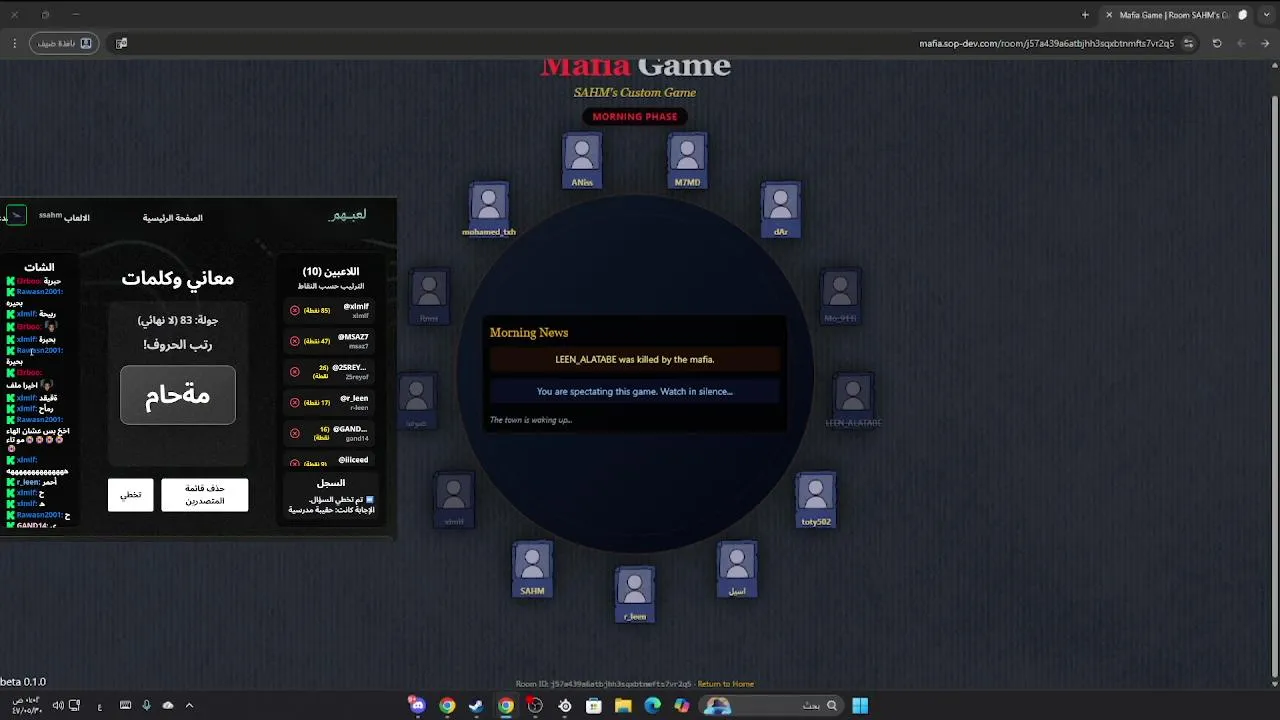
Task: Remove player @xlmlf with red X icon
Action: [x=295, y=310]
